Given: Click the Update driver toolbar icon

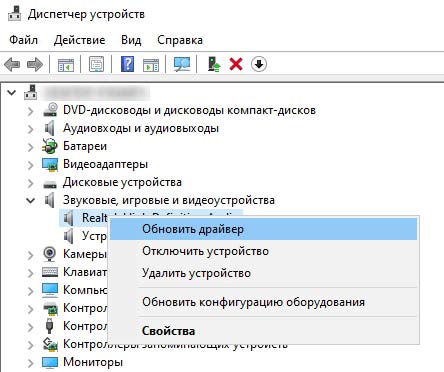Looking at the screenshot, I should [214, 64].
